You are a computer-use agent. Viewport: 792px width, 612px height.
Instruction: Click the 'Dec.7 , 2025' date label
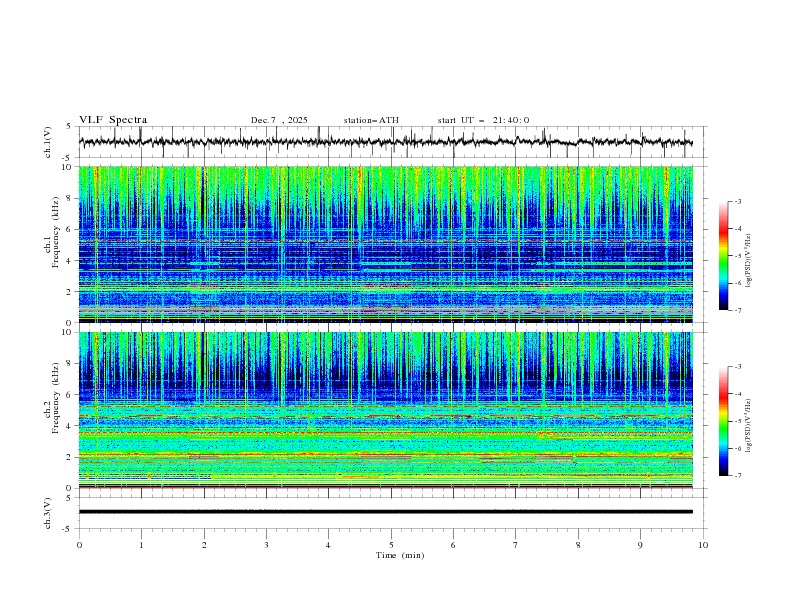click(x=279, y=120)
